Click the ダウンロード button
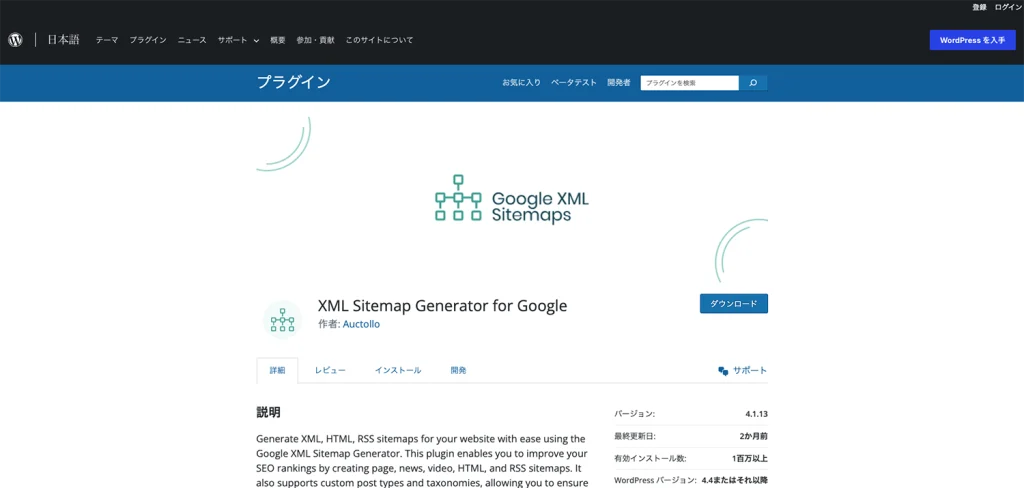1024x488 pixels. coord(733,304)
